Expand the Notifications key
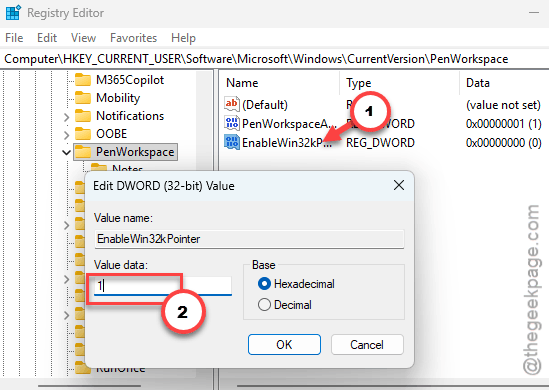 (67, 117)
